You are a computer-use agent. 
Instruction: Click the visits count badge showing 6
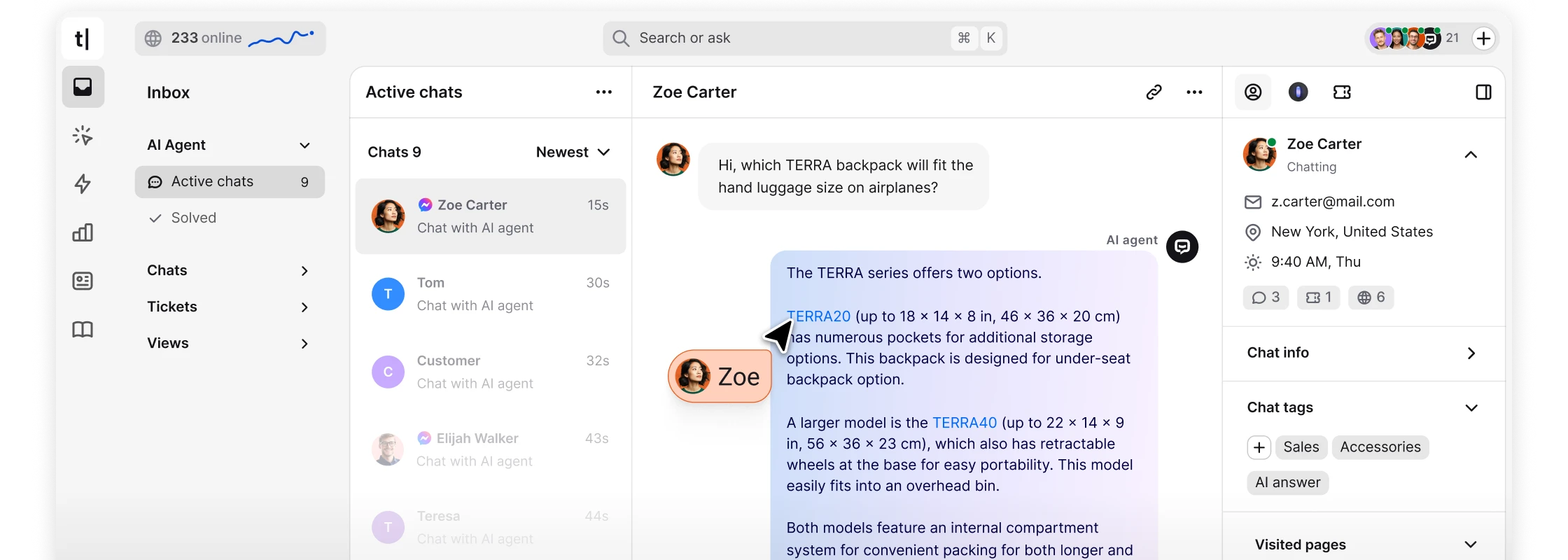coord(1371,297)
